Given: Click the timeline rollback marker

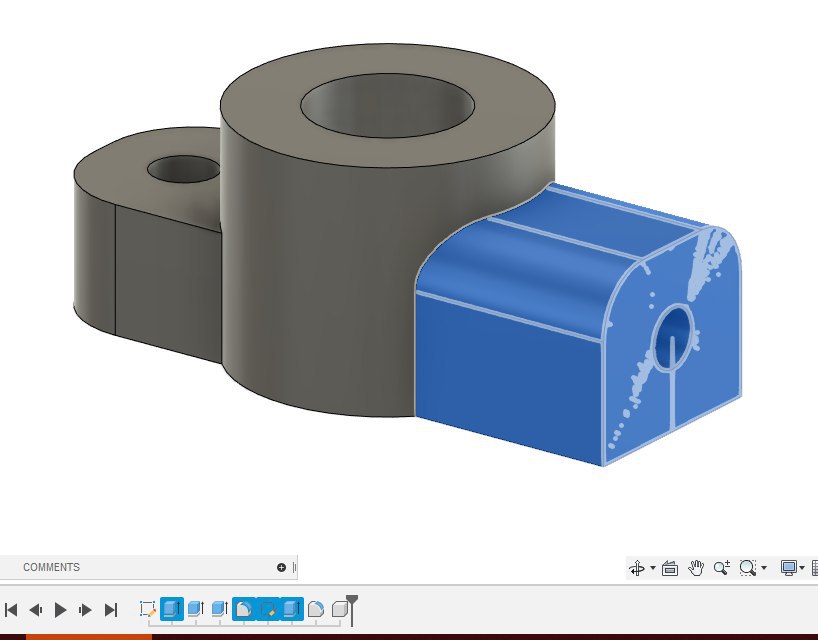Looking at the screenshot, I should tap(352, 609).
